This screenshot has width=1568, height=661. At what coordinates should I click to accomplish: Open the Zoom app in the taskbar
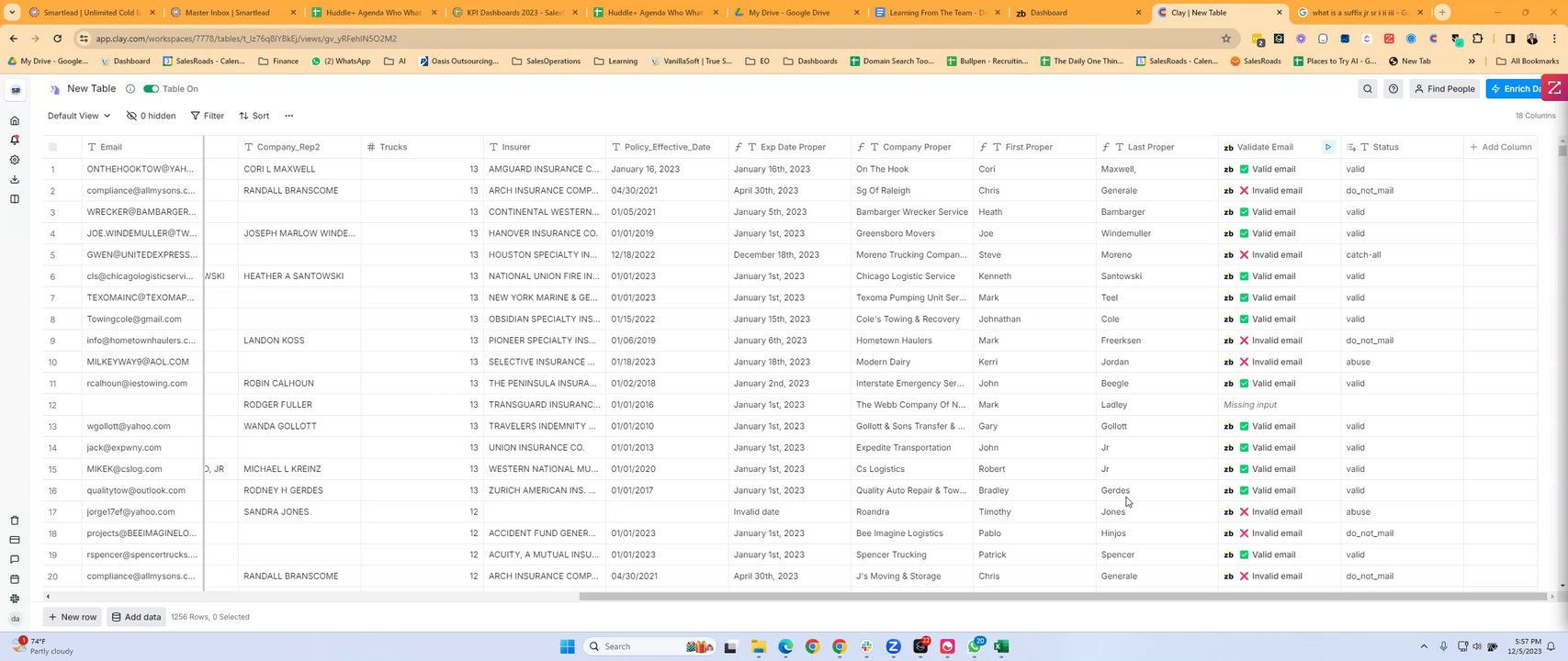tap(893, 646)
